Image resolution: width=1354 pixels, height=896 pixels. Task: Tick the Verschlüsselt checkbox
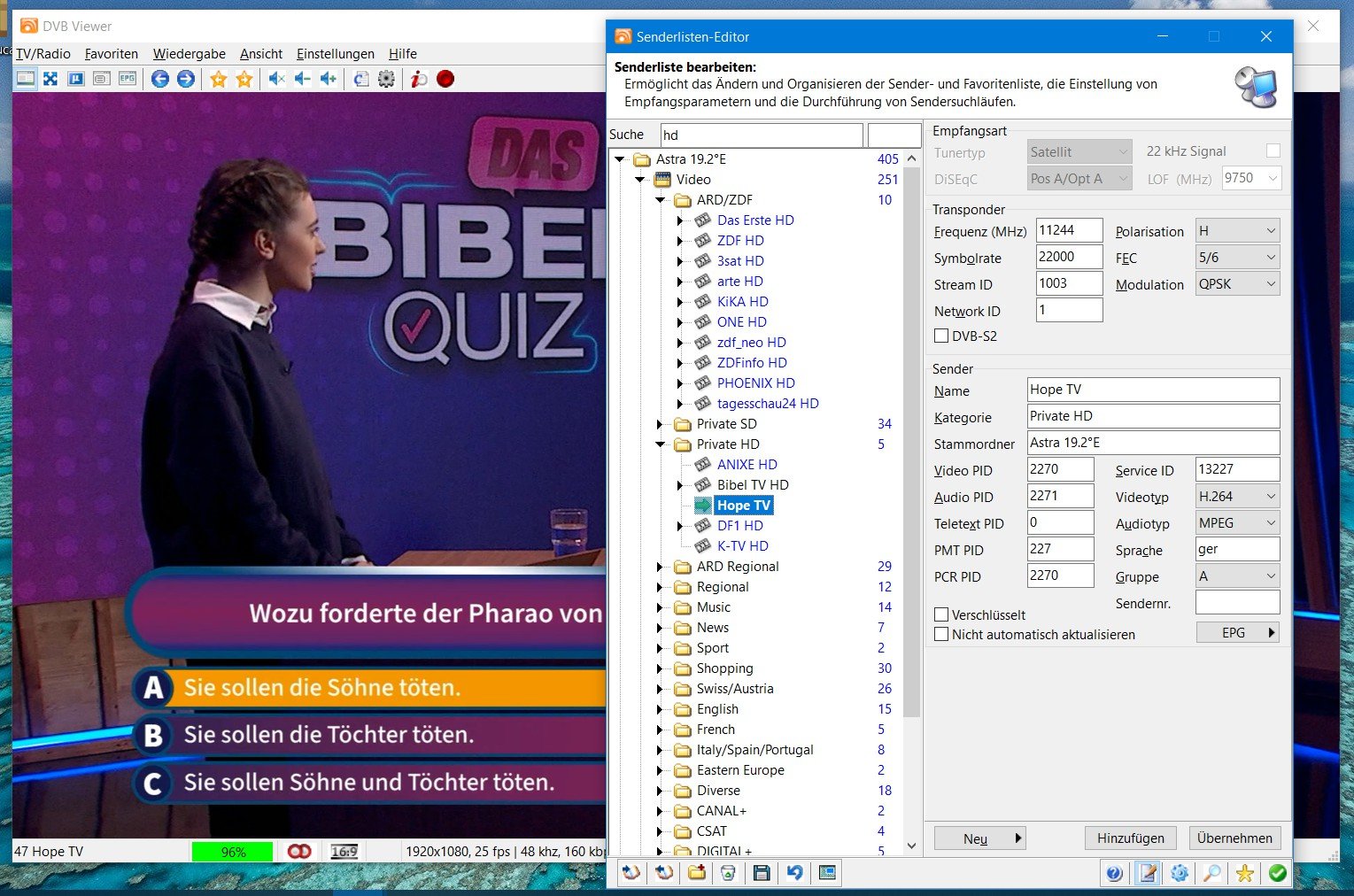click(941, 614)
